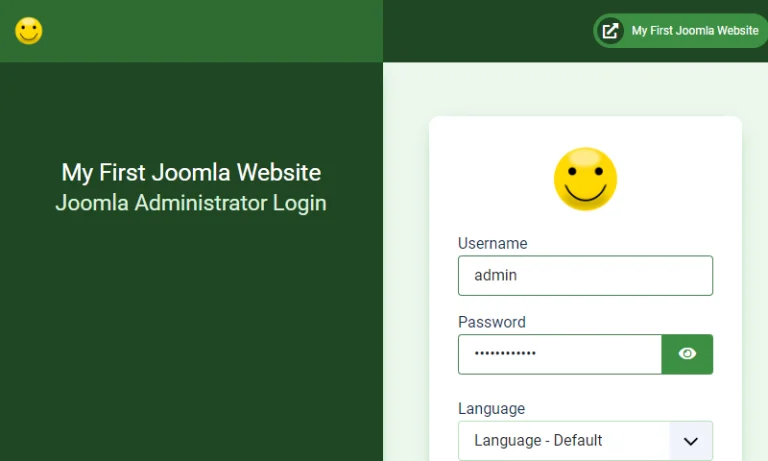The height and width of the screenshot is (461, 768).
Task: Open the Language - Default dropdown
Action: pyautogui.click(x=585, y=440)
